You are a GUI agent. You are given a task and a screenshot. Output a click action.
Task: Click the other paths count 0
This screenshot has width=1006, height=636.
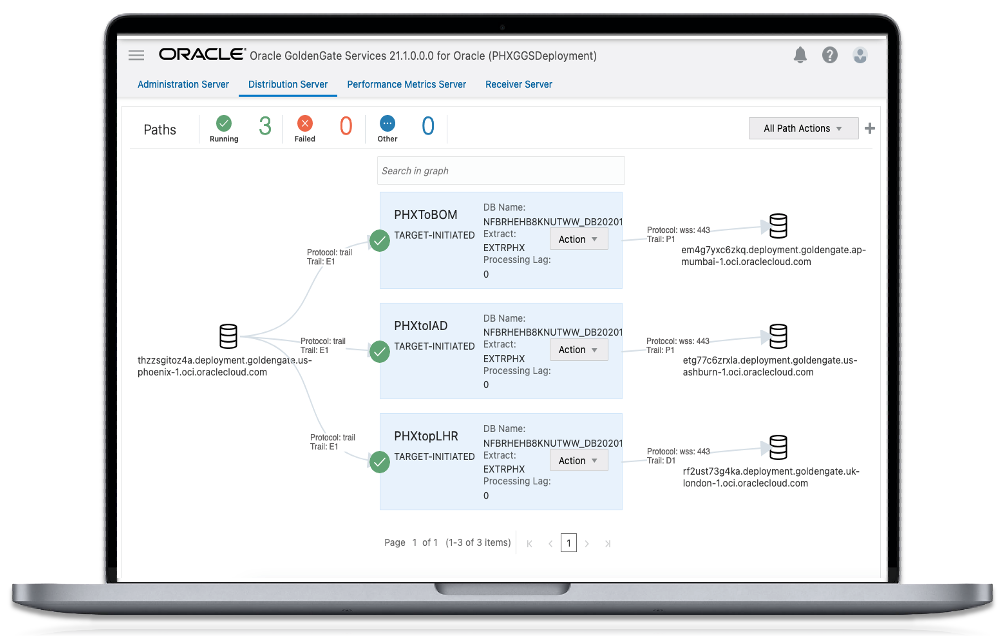point(428,126)
